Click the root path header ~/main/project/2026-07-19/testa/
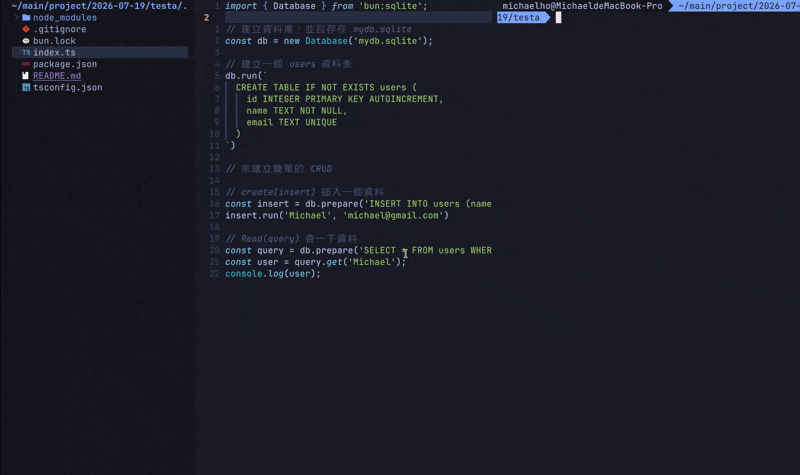 (x=99, y=6)
